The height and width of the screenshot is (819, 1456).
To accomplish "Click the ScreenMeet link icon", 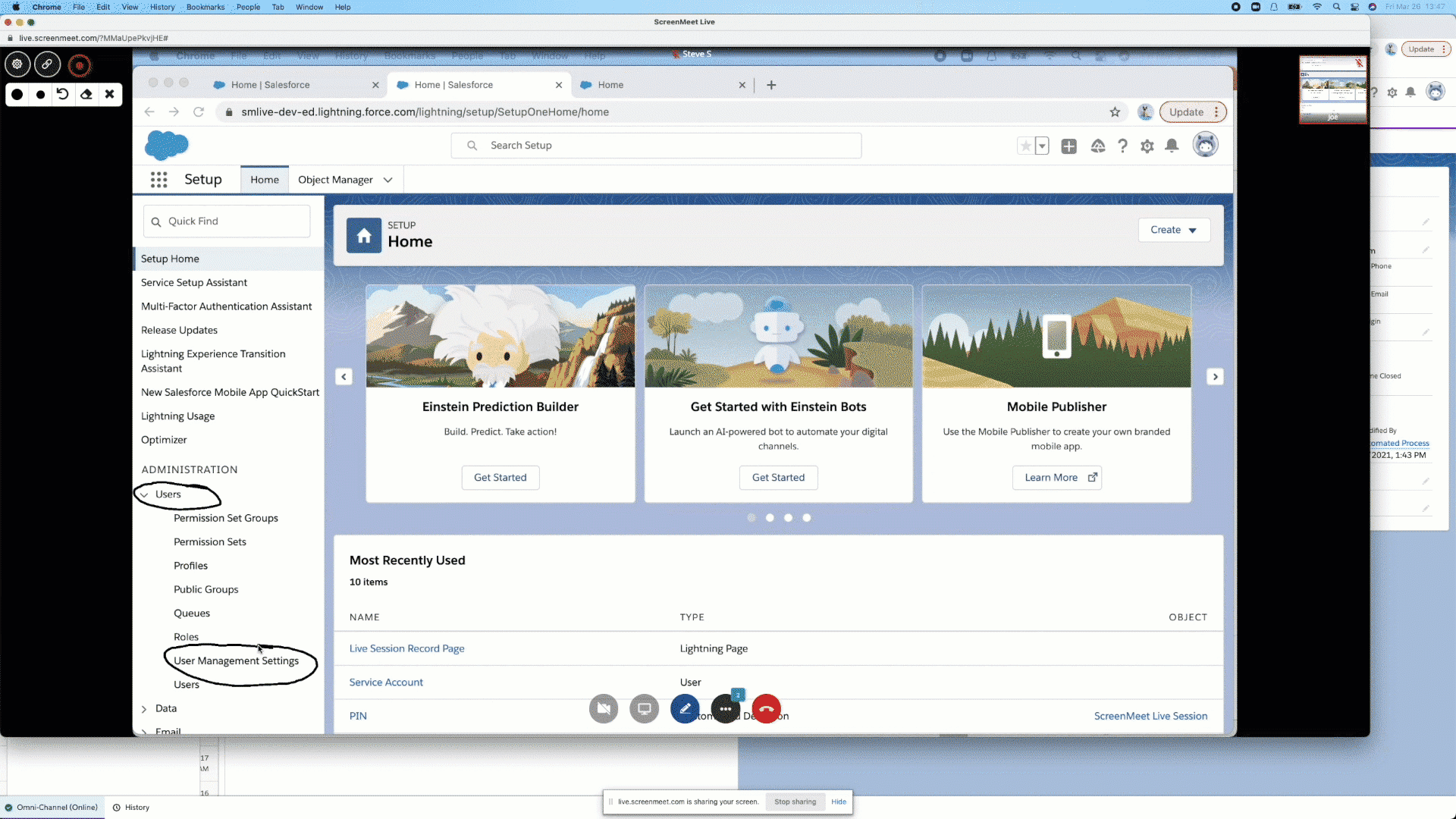I will click(x=47, y=64).
